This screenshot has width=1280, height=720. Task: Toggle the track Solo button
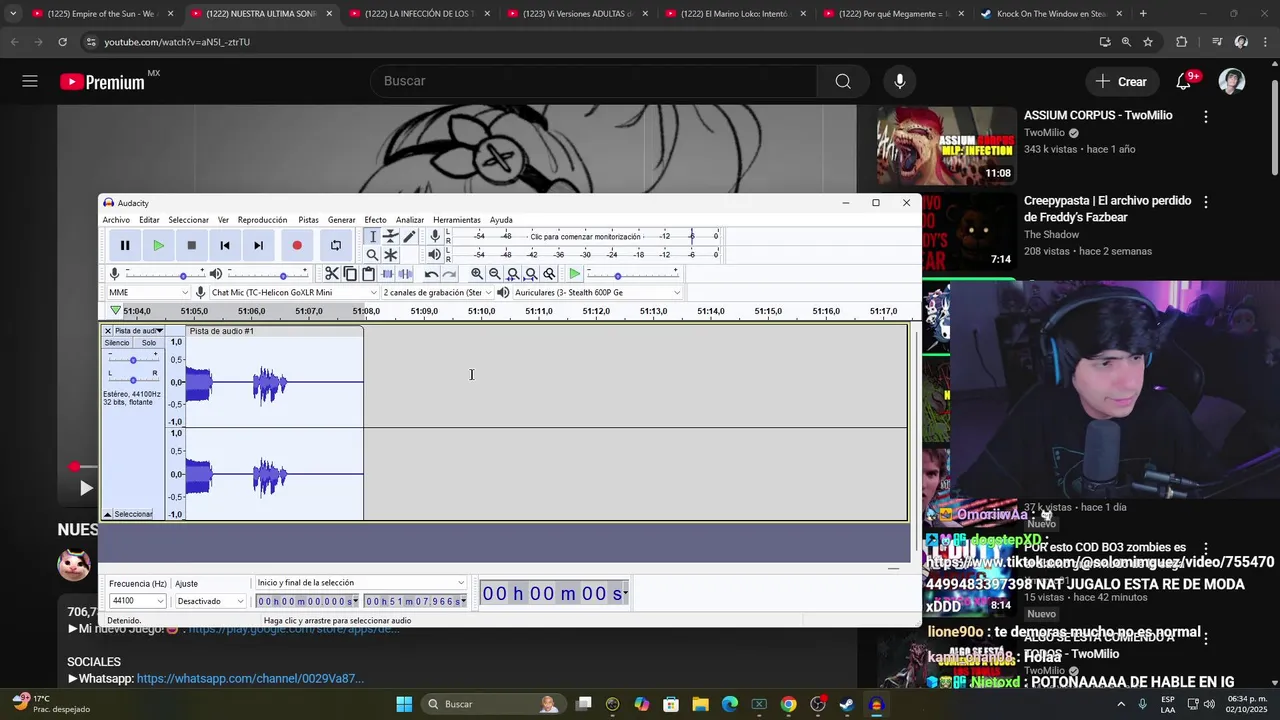[x=148, y=343]
